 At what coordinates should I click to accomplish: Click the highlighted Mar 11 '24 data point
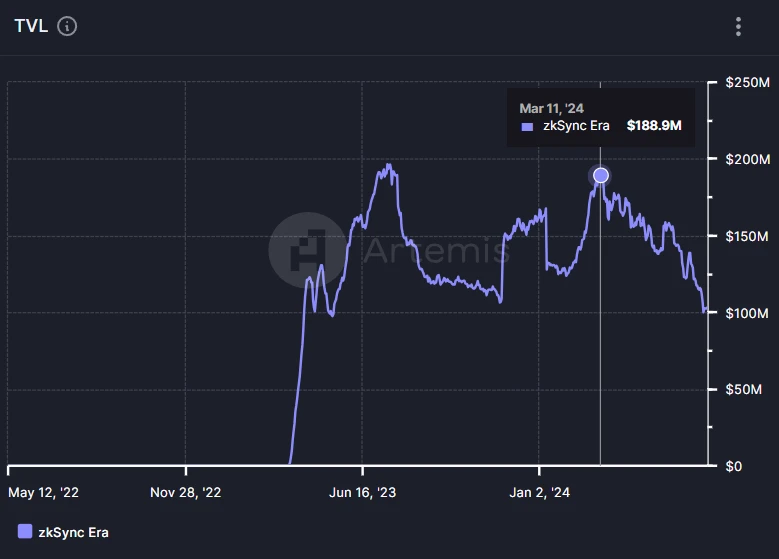(x=600, y=176)
